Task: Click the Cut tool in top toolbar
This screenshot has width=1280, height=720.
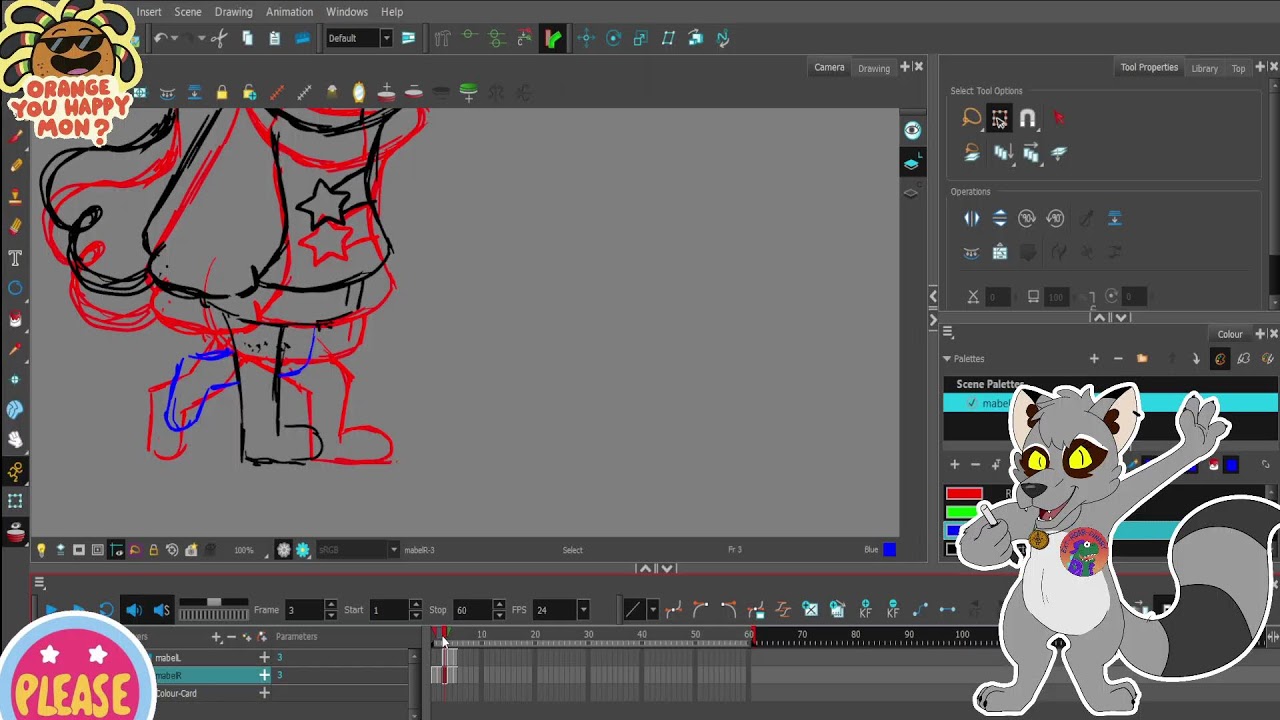Action: click(x=219, y=38)
